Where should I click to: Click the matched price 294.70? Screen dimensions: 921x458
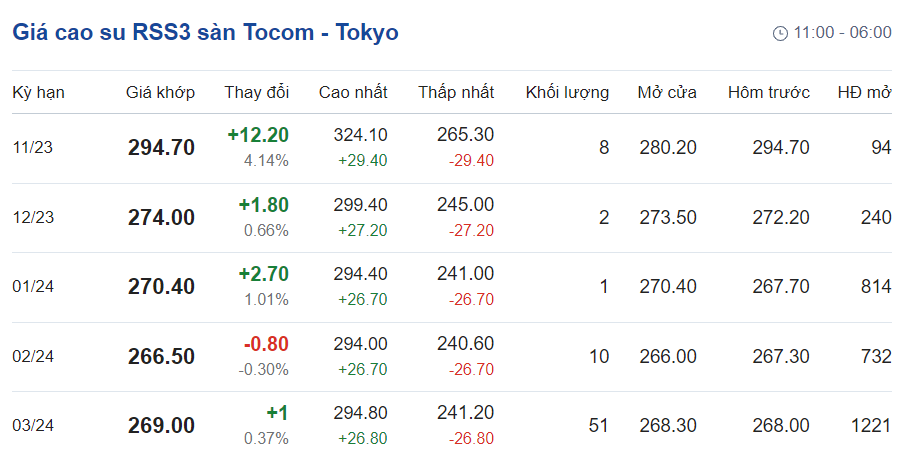point(161,148)
